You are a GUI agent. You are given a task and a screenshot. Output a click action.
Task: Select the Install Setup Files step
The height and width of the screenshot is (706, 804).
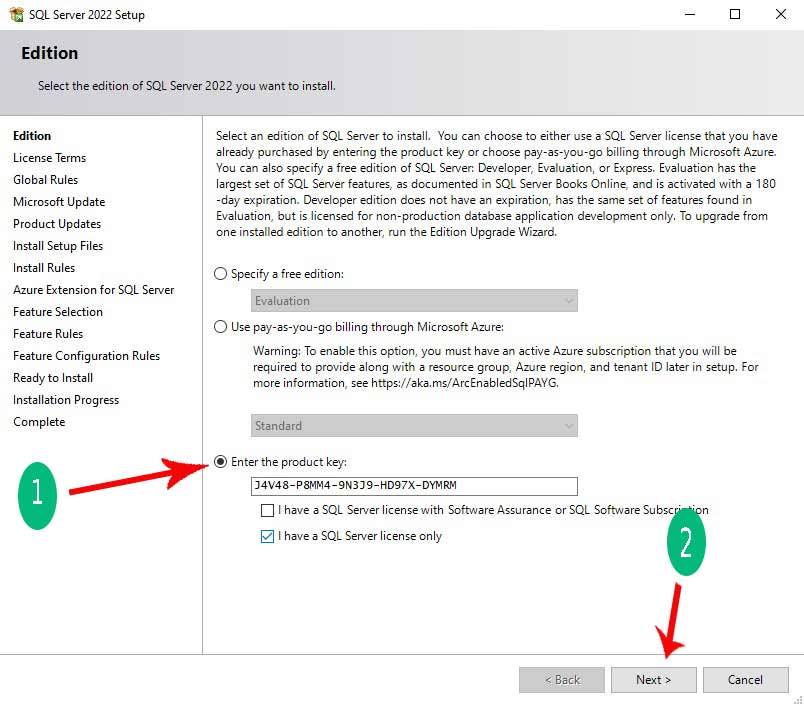[x=58, y=246]
